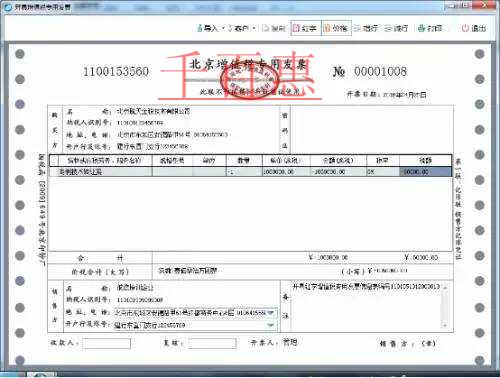
Task: Add a line with 增行
Action: pyautogui.click(x=366, y=28)
